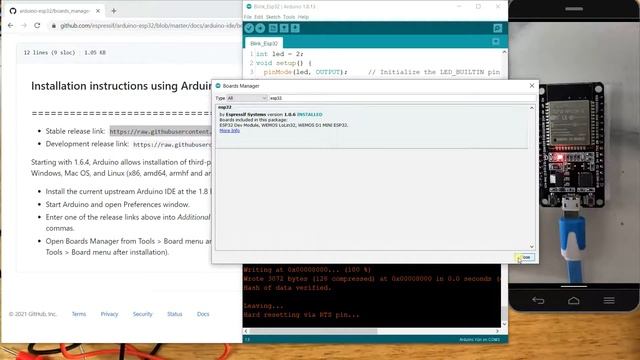Click the Arduino console horizontal scrollbar thumb

(313, 331)
